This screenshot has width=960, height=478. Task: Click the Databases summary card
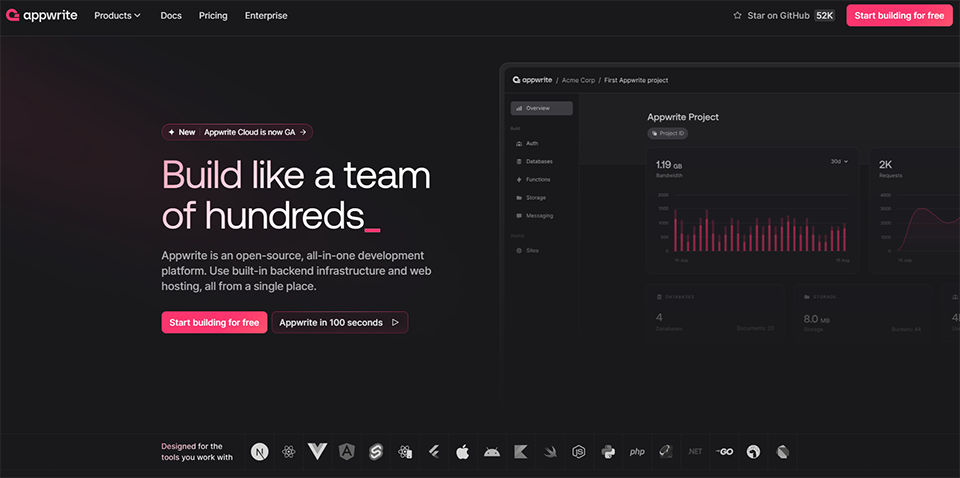(715, 312)
